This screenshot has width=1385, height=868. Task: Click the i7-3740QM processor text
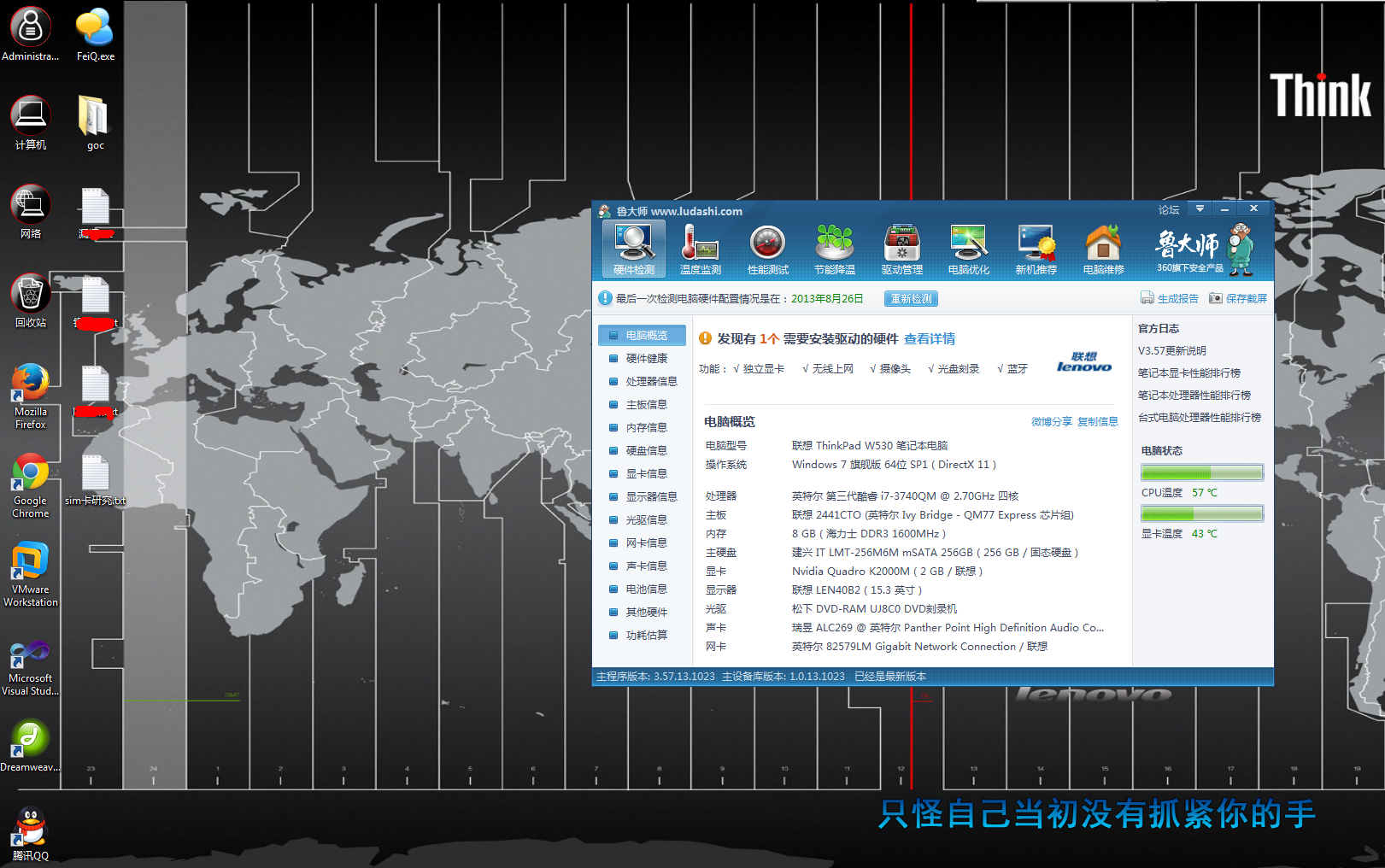point(905,496)
